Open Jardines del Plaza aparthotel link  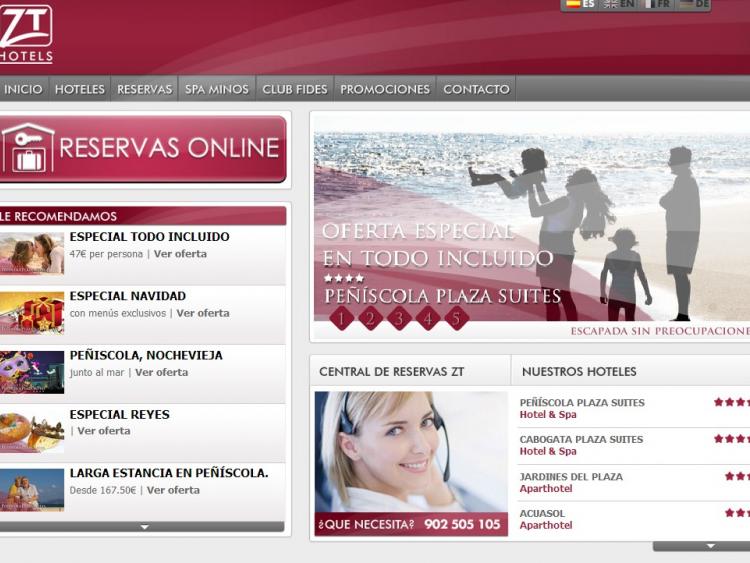[x=571, y=477]
